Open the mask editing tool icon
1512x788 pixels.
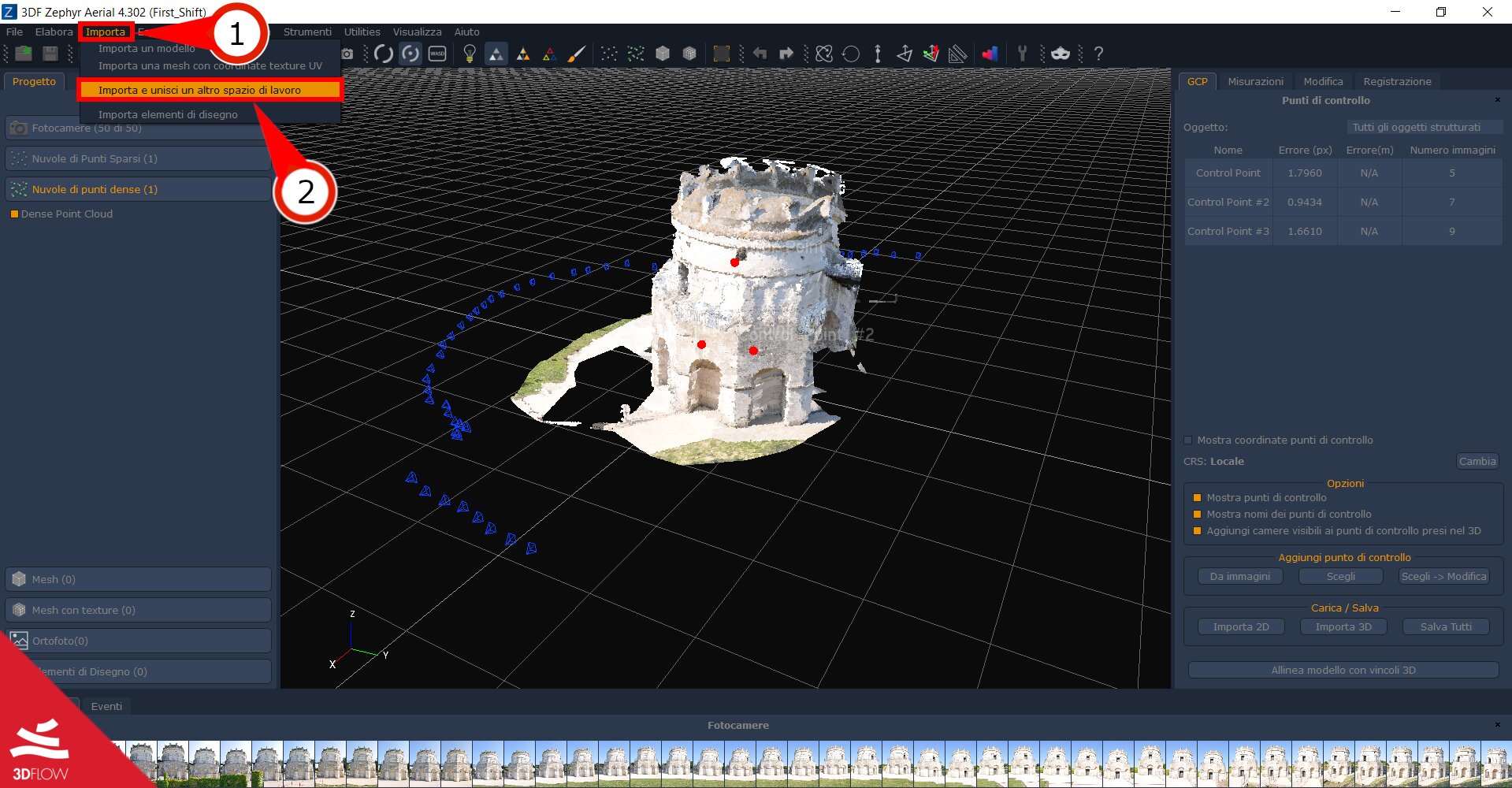(1061, 54)
